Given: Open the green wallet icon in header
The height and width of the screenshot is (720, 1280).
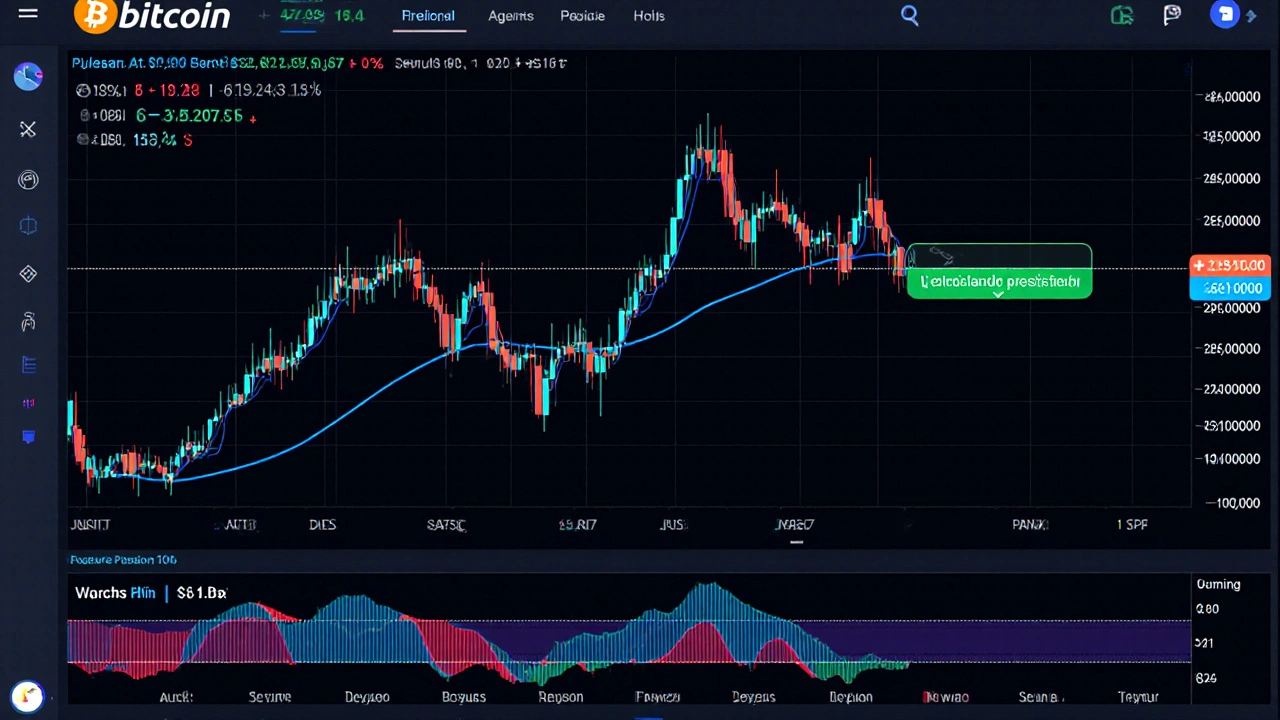Looking at the screenshot, I should (1122, 15).
